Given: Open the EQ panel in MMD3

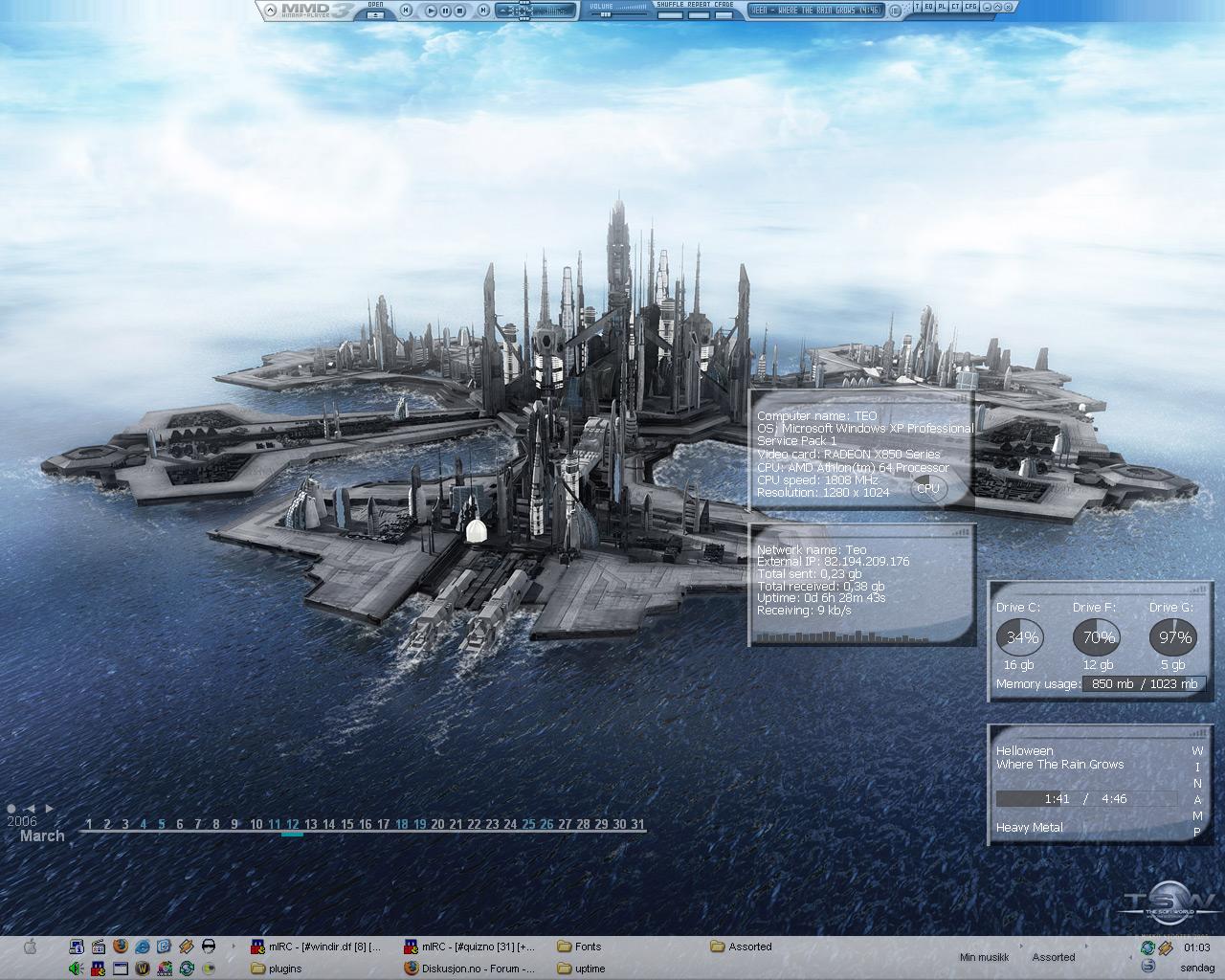Looking at the screenshot, I should 928,7.
